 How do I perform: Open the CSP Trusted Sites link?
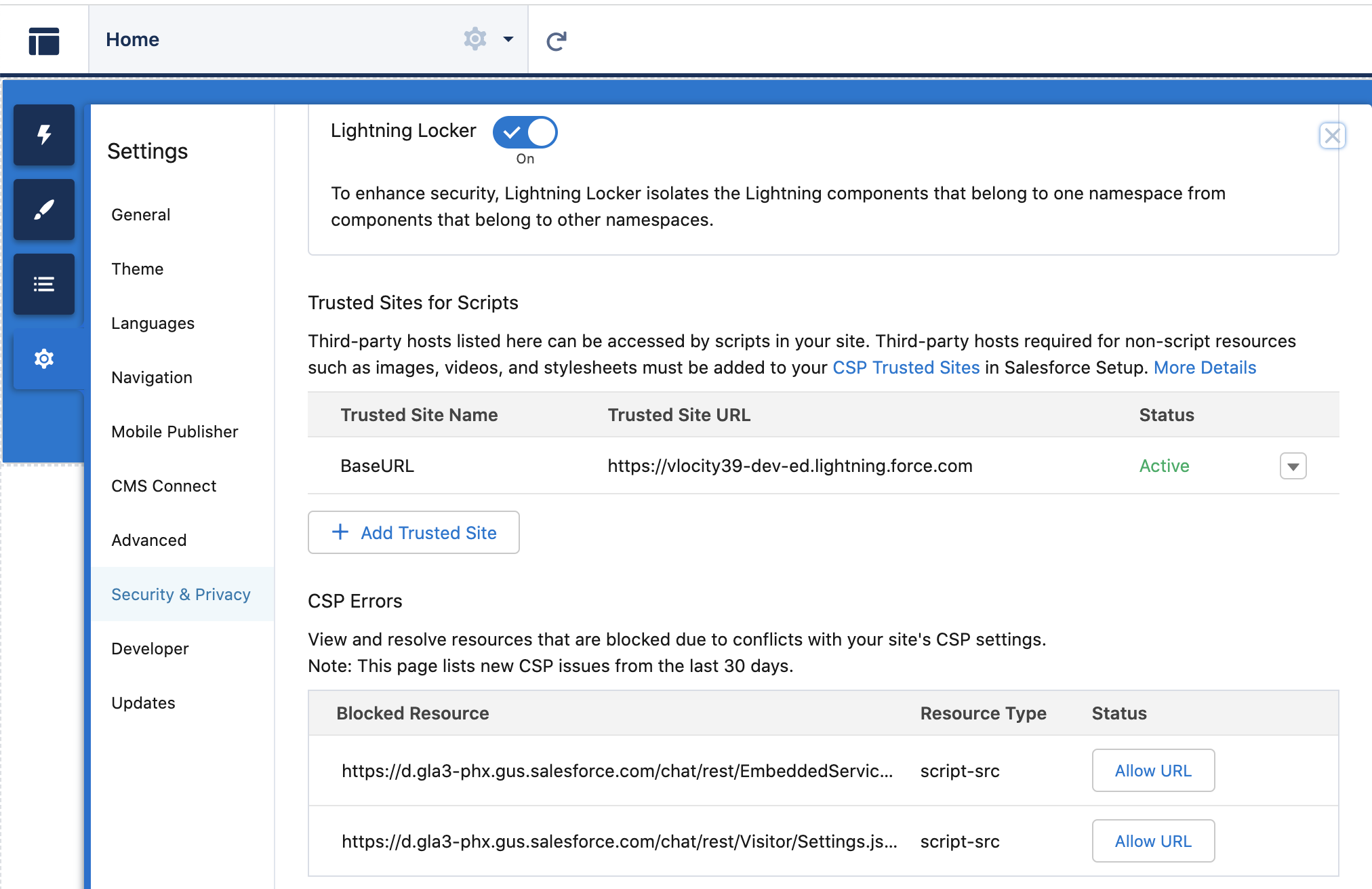tap(906, 367)
